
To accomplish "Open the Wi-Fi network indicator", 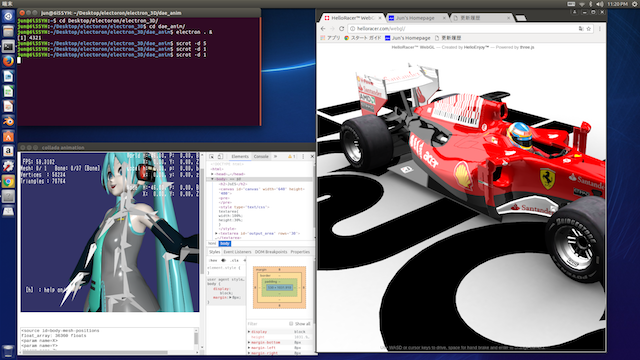I will point(582,4).
